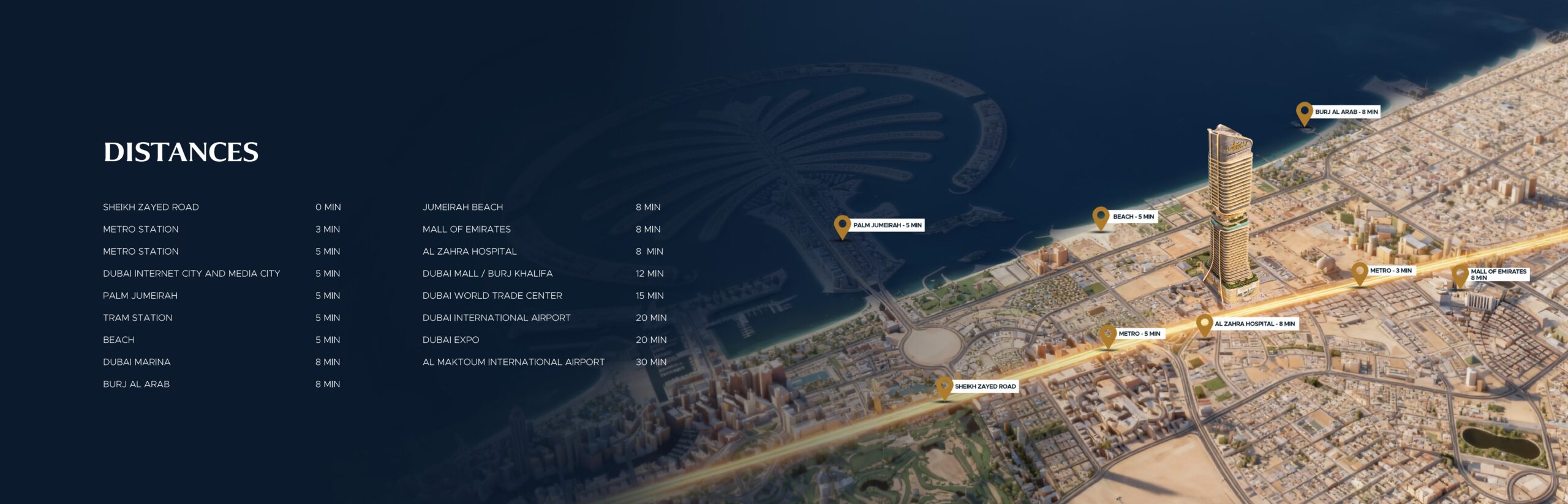Image resolution: width=1568 pixels, height=504 pixels.
Task: Select Al Maktoum International Airport row
Action: point(513,362)
